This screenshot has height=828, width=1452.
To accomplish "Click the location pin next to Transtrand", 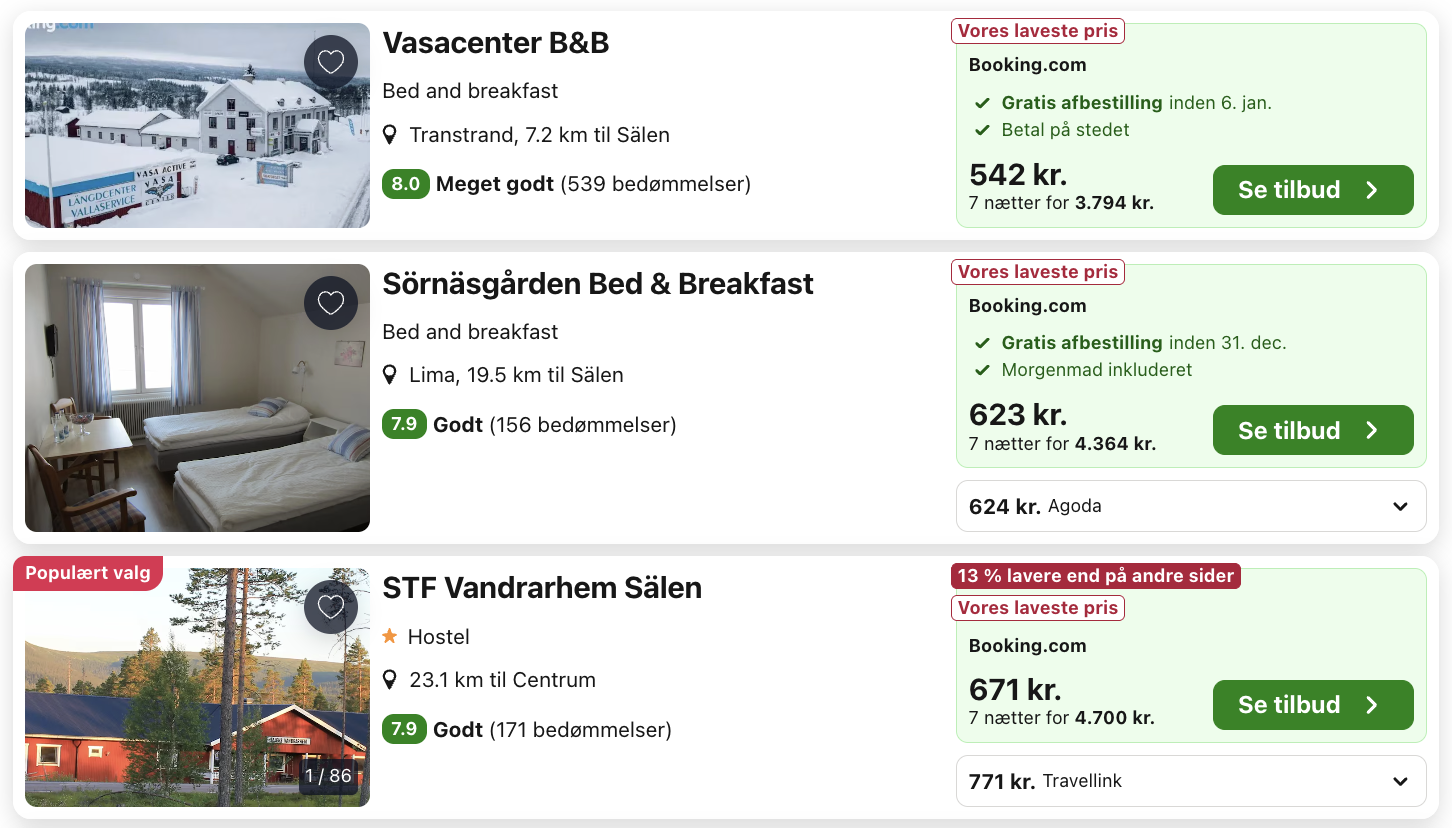I will (x=391, y=134).
